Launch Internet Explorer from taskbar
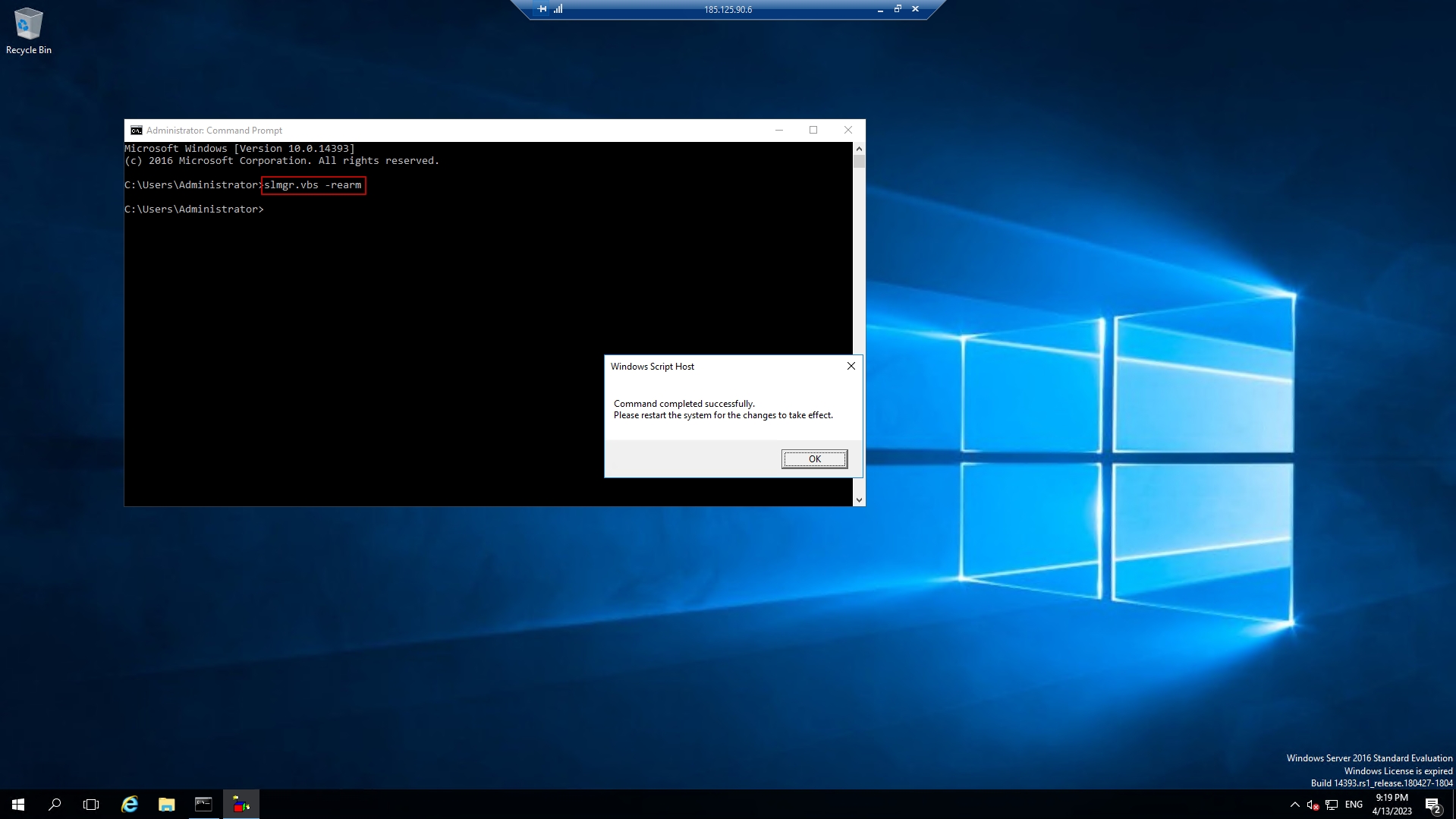1456x819 pixels. coord(130,805)
